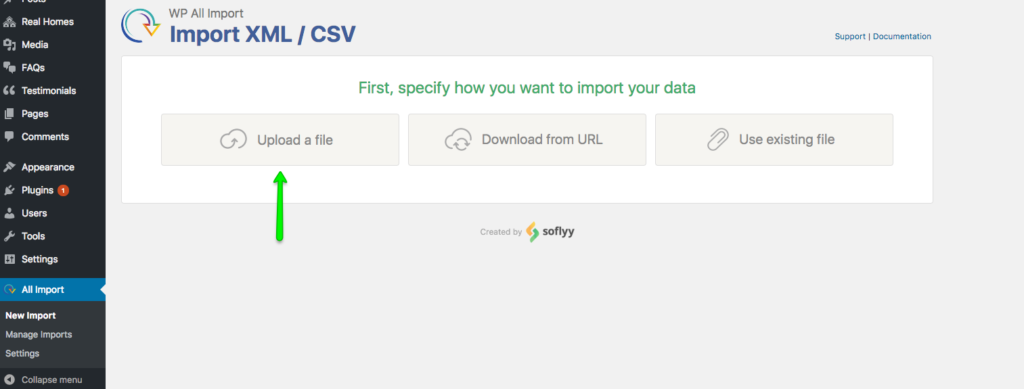Open the Support link

tap(850, 37)
